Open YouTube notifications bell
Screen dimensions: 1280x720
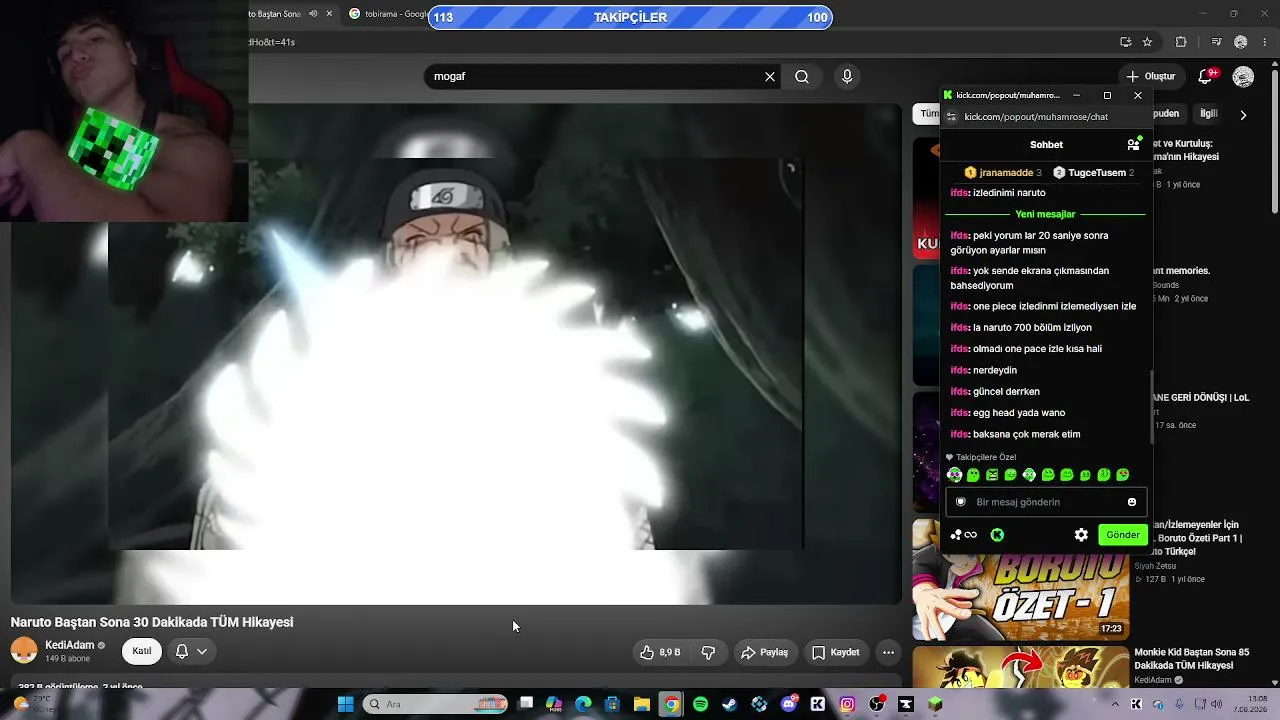[1205, 76]
